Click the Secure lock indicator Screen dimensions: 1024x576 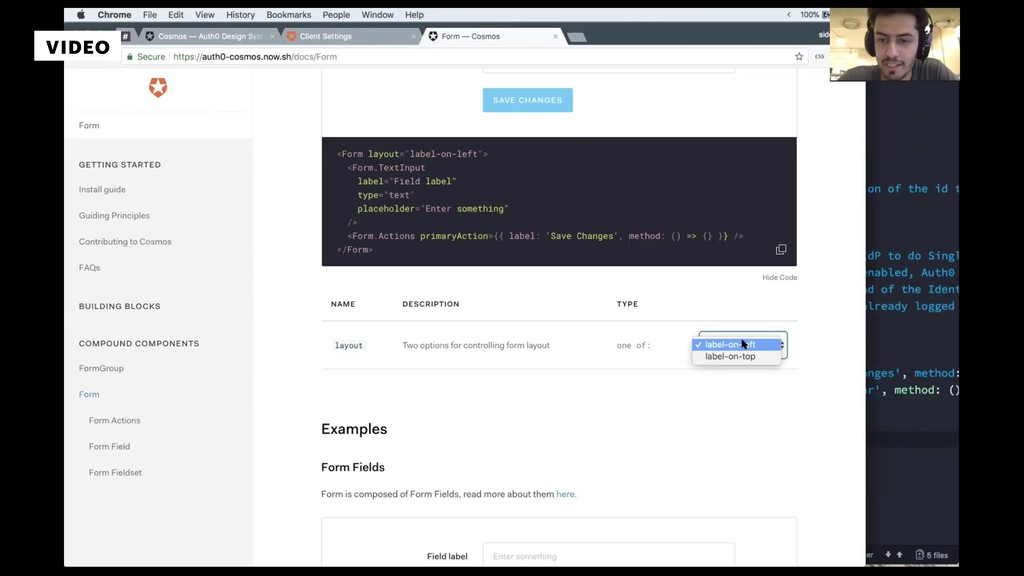146,57
